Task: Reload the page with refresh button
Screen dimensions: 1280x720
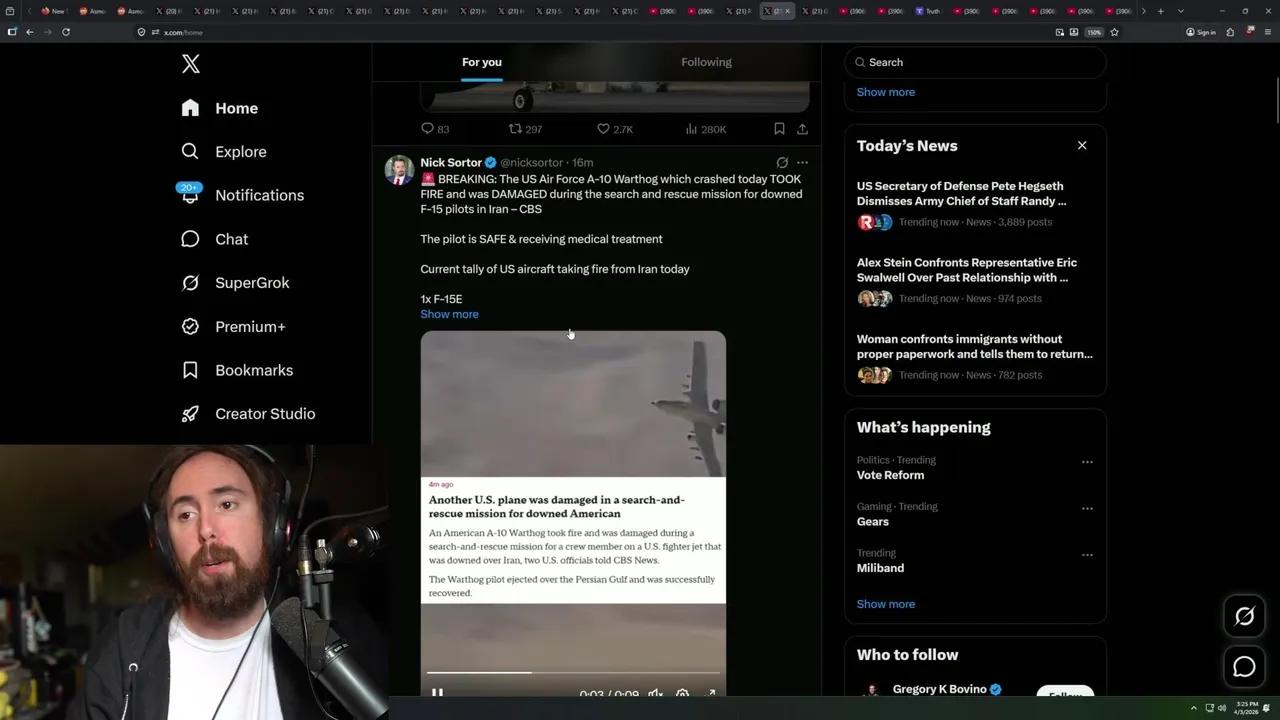Action: (66, 32)
